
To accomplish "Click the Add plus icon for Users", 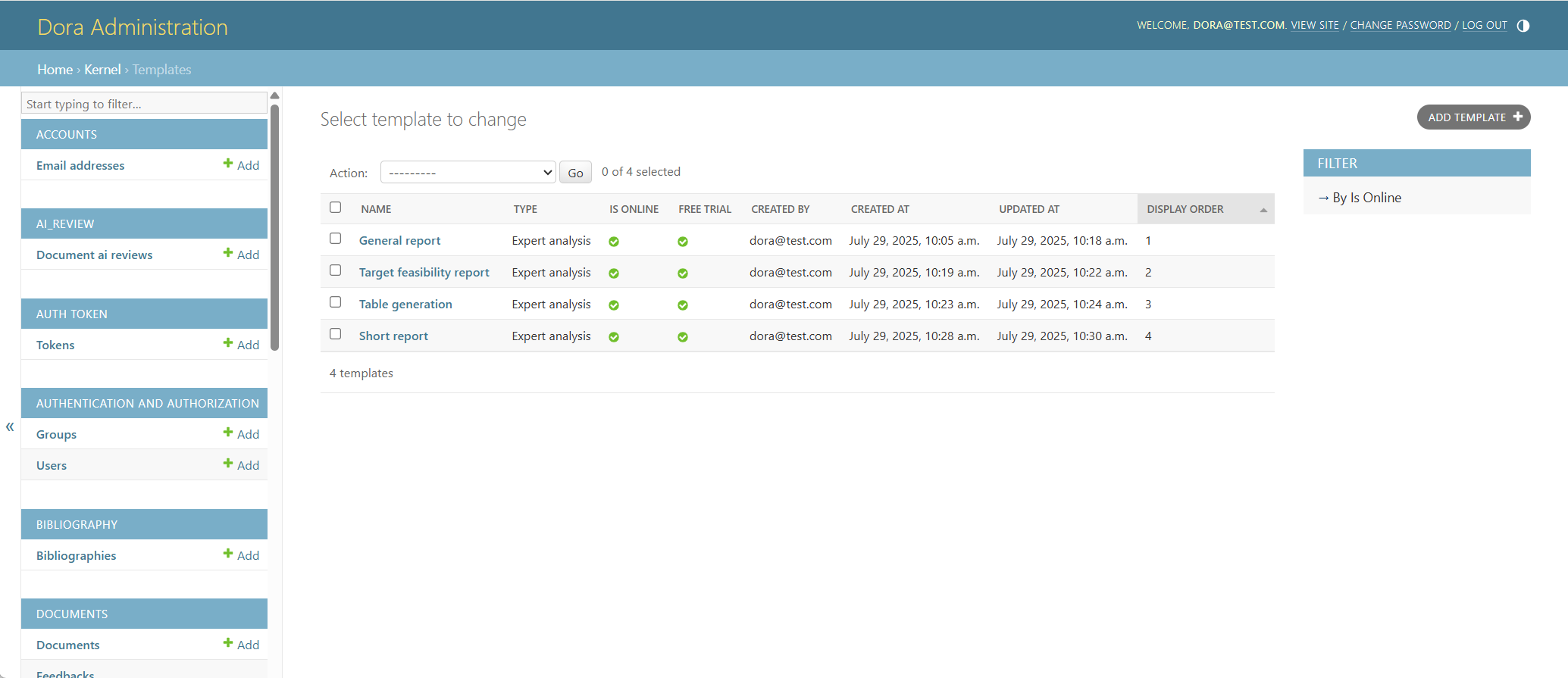I will (x=228, y=464).
